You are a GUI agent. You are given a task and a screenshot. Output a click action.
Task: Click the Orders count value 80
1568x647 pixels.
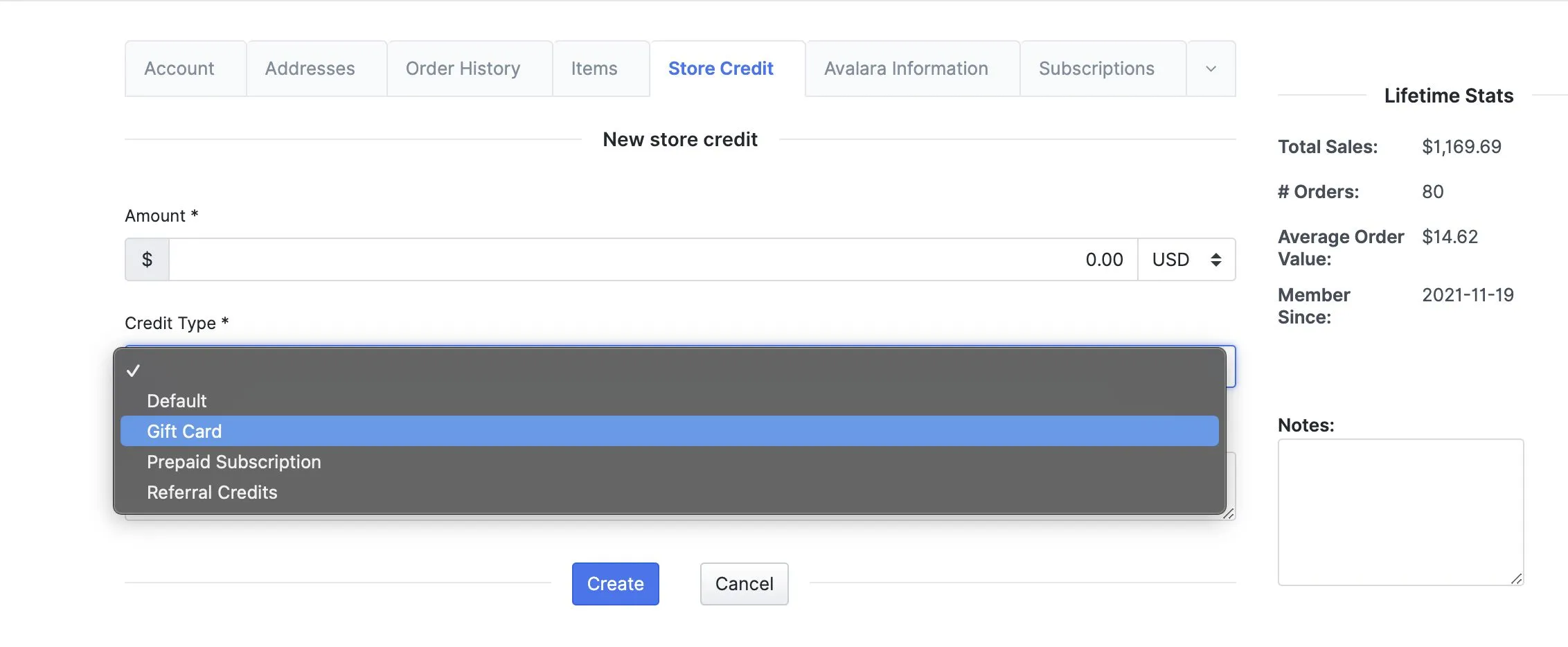click(x=1433, y=192)
